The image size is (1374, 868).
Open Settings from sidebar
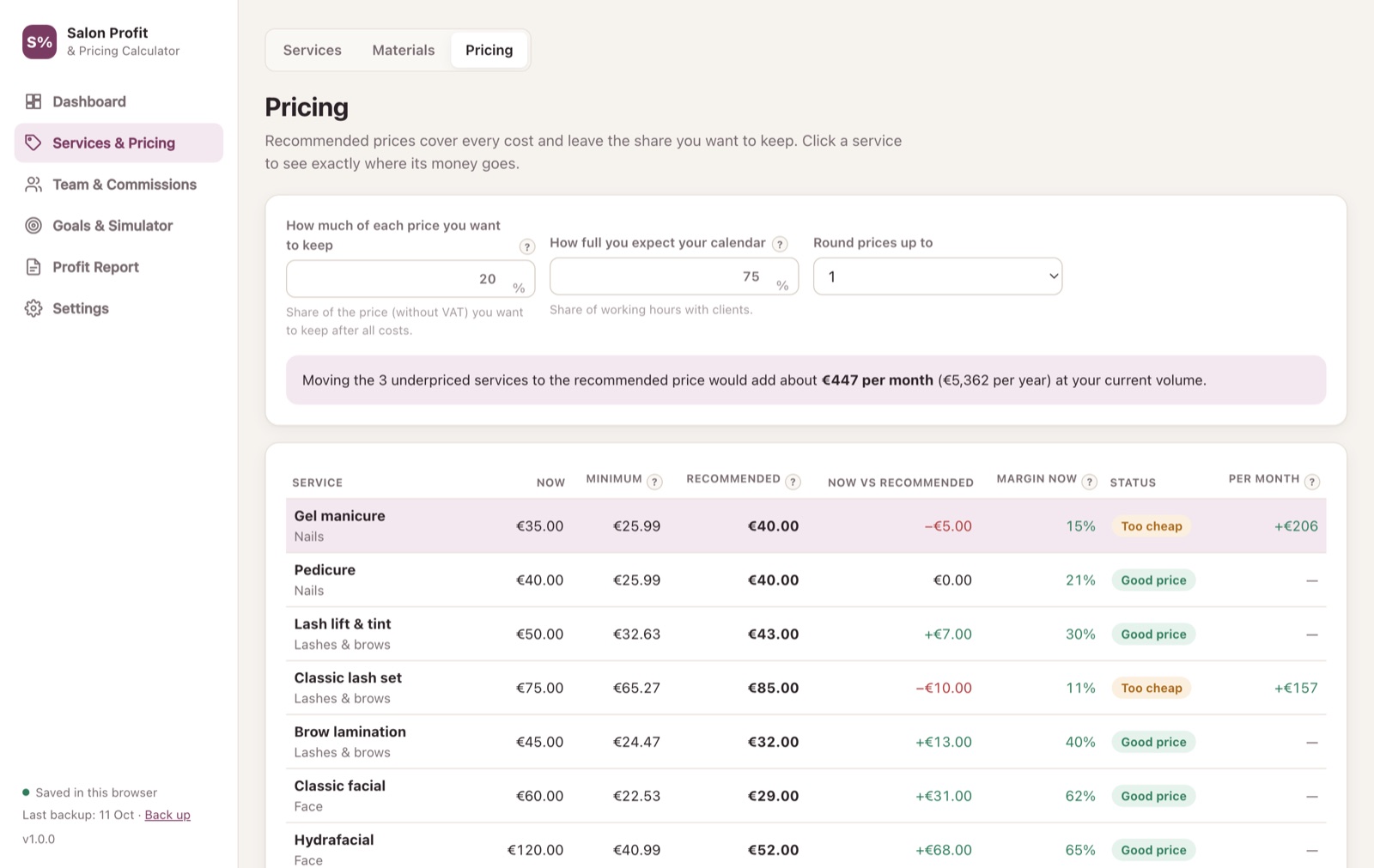(119, 308)
